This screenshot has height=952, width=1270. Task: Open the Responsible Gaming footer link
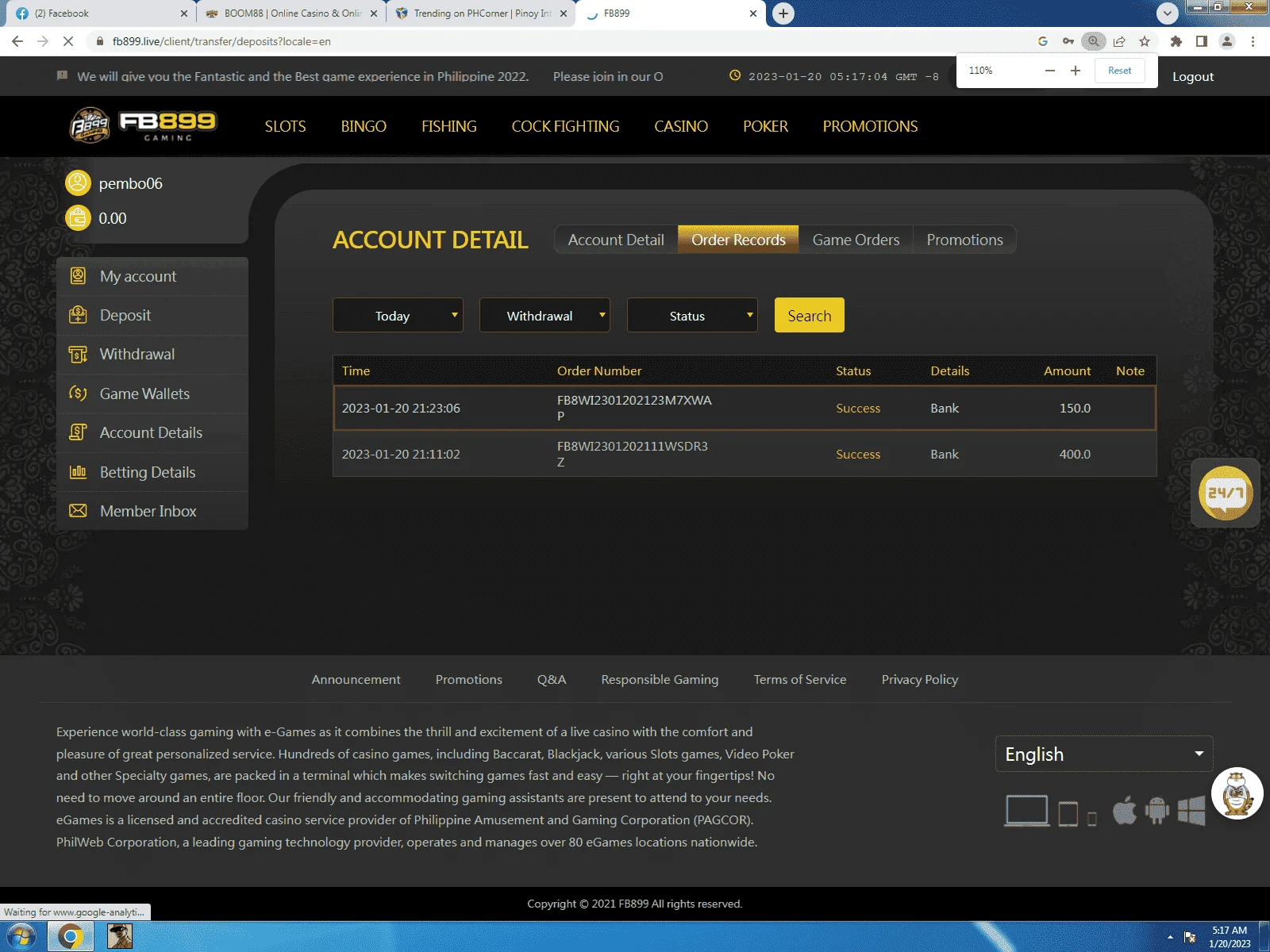660,679
